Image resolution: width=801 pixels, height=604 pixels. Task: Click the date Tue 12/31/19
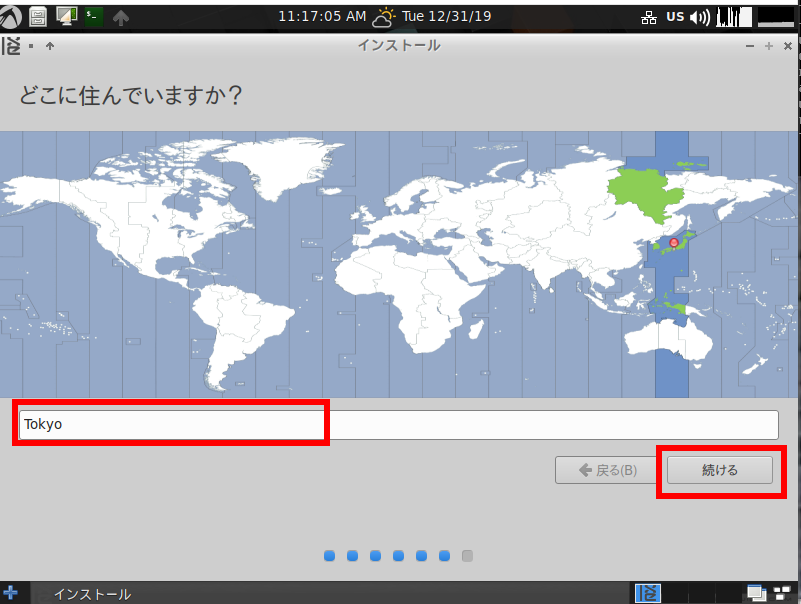pos(446,16)
